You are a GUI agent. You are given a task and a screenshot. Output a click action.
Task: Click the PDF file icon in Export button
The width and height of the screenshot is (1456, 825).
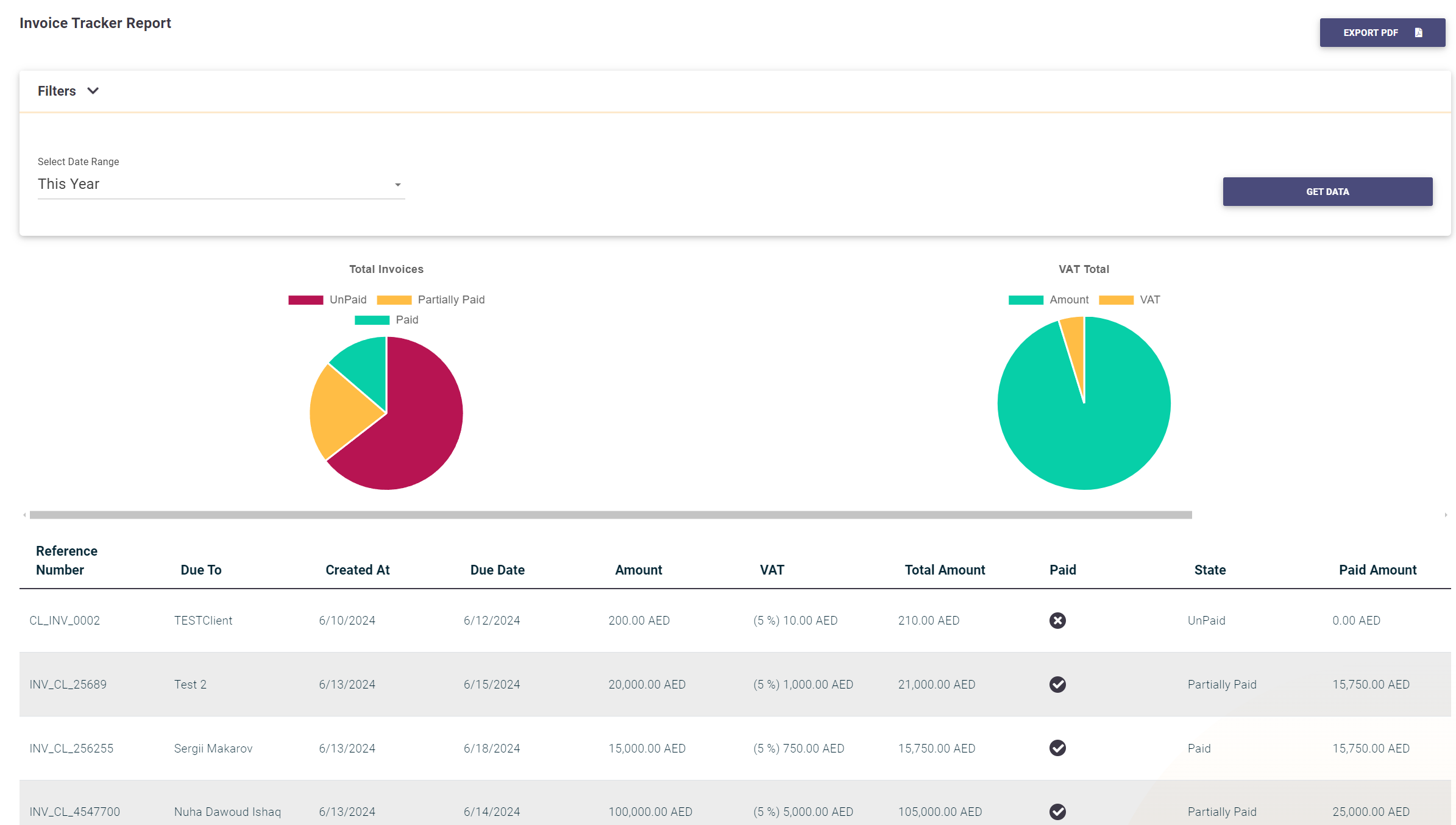pos(1418,33)
